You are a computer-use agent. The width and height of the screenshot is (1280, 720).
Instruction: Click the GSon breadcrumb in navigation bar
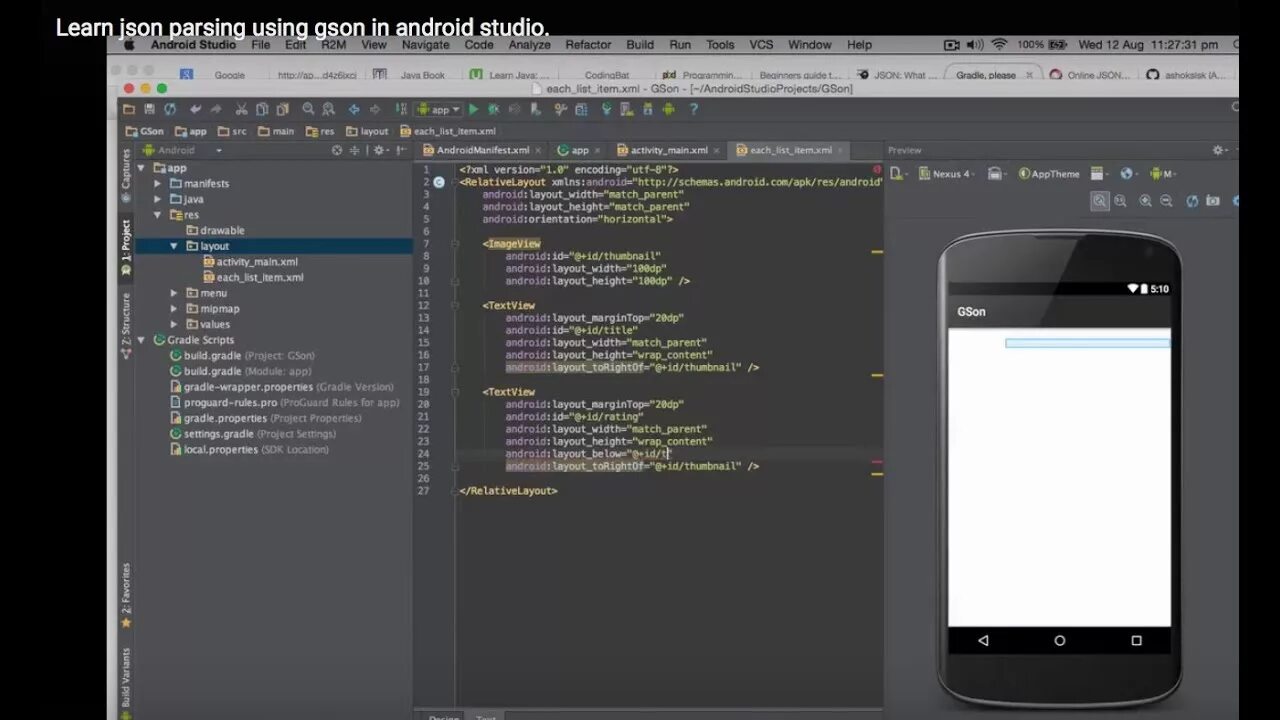coord(145,131)
